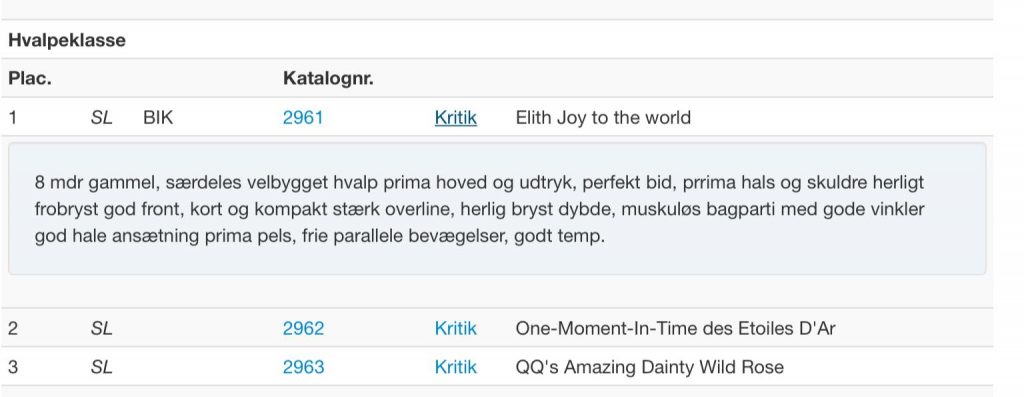The image size is (1024, 397).
Task: Expand Kritik for One-Moment-In-Time des Etoiles D'Ar
Action: [456, 328]
